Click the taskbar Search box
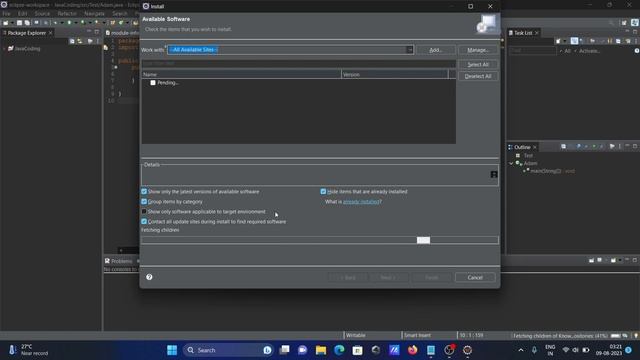The width and height of the screenshot is (640, 360). pos(228,350)
